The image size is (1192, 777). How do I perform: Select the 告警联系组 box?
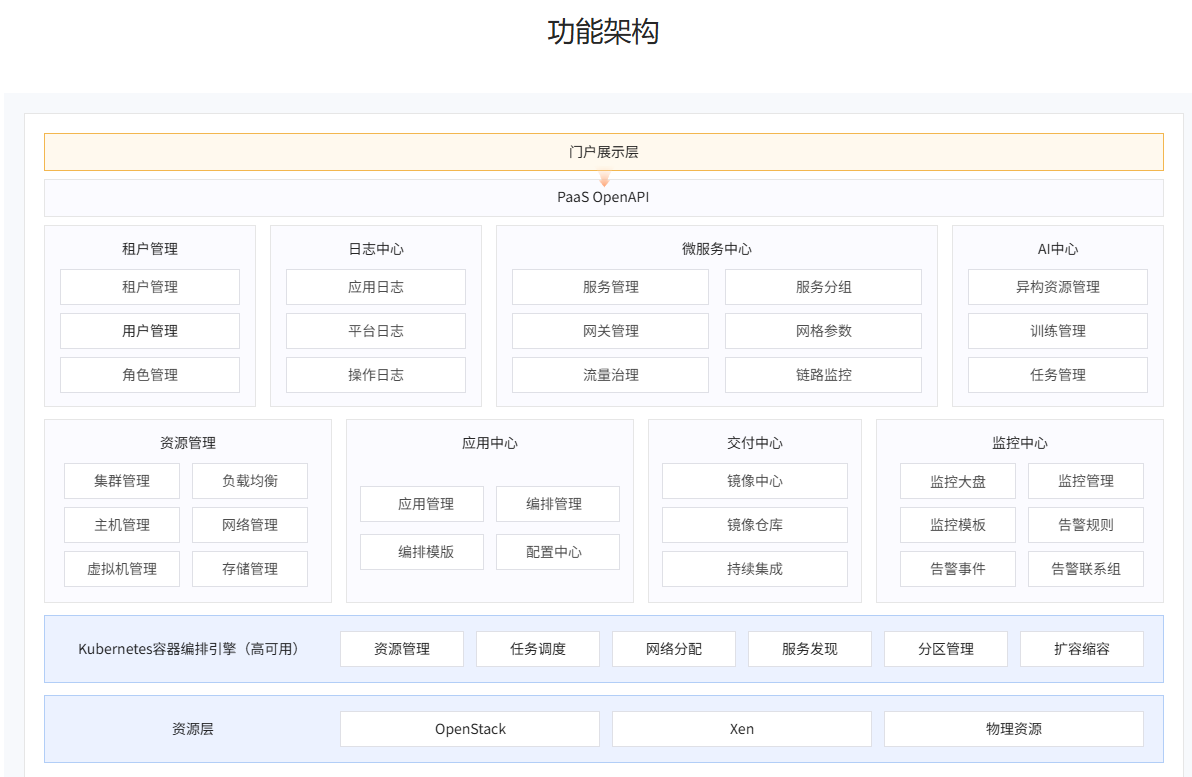coord(1085,569)
